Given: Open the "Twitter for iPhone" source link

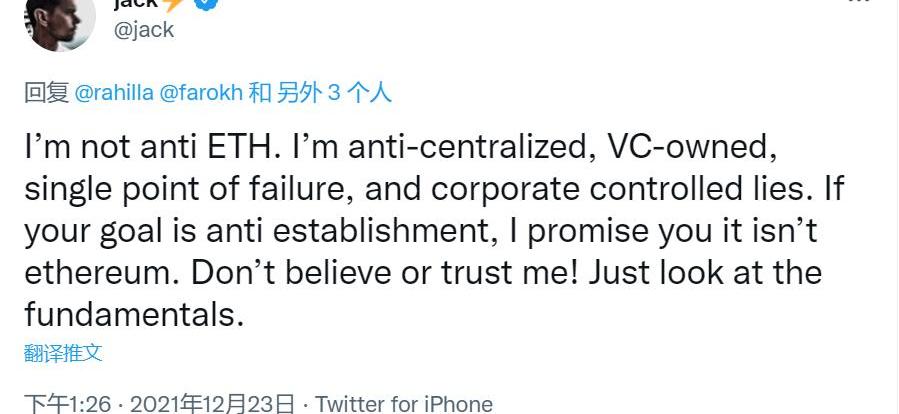Looking at the screenshot, I should 404,404.
